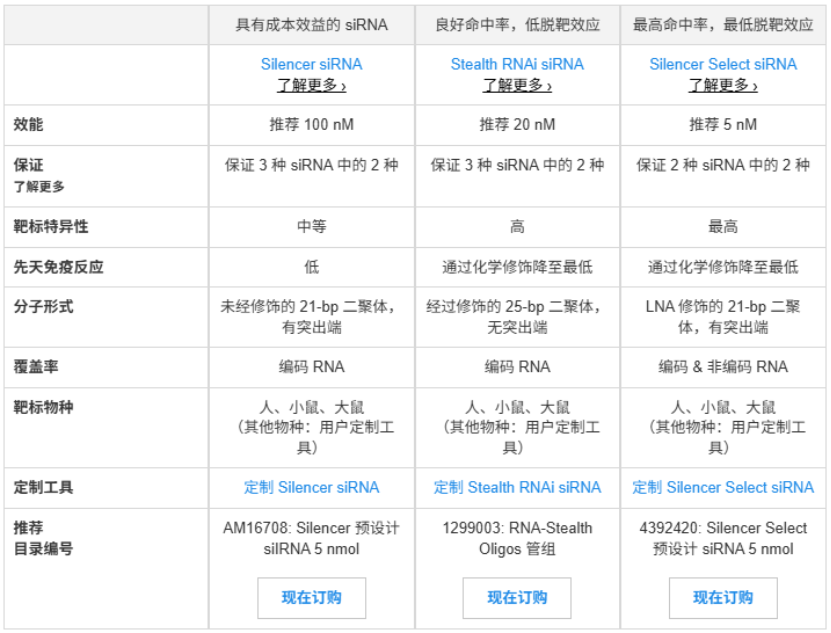Click 现在订购 for Silencer Select siRNA
This screenshot has height=633, width=831.
[x=722, y=598]
